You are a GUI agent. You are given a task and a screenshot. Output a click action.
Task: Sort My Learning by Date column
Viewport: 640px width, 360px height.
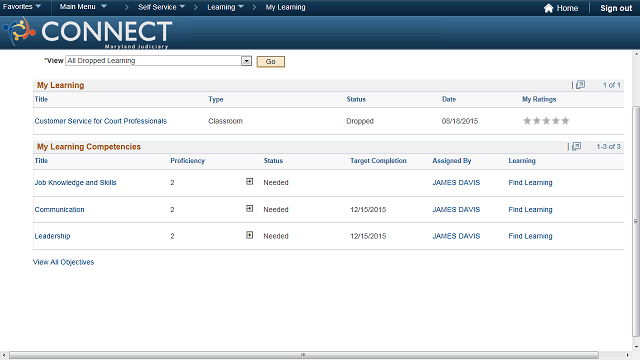pyautogui.click(x=449, y=99)
